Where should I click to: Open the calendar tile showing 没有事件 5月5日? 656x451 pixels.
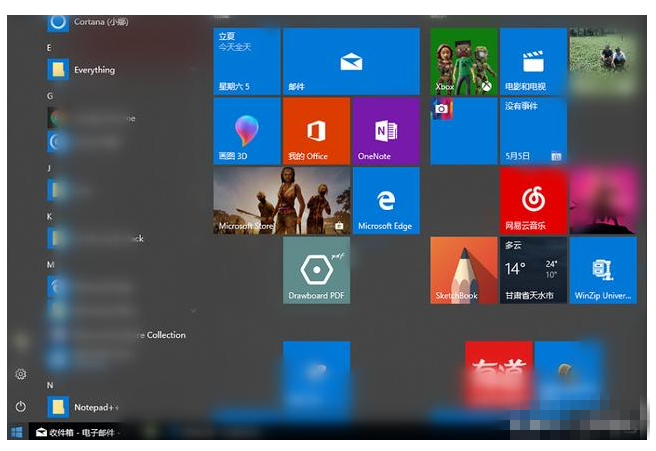tap(533, 131)
